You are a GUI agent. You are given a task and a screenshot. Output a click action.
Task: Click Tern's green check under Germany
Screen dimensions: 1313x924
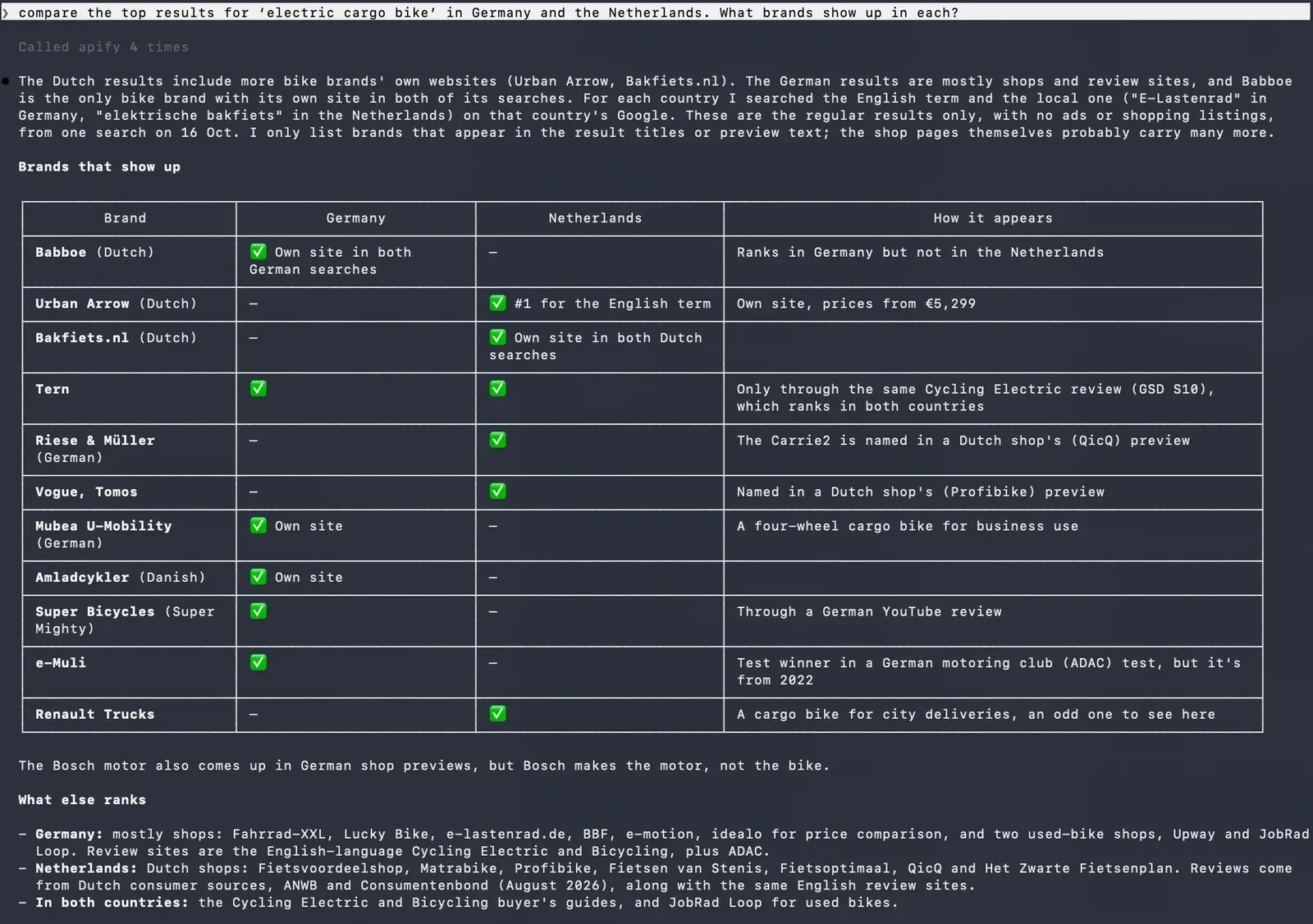coord(258,388)
